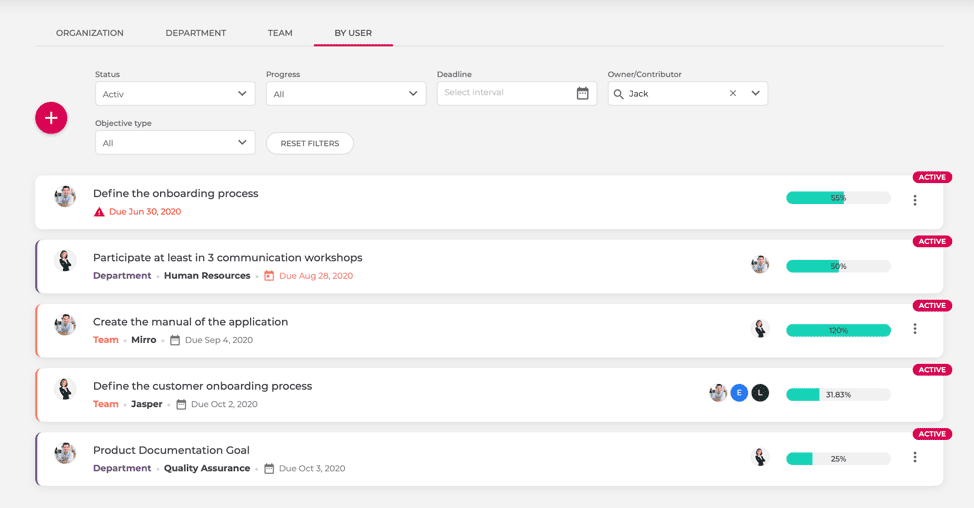The width and height of the screenshot is (974, 508).
Task: Open Define the customer onboarding process objective
Action: click(x=203, y=386)
